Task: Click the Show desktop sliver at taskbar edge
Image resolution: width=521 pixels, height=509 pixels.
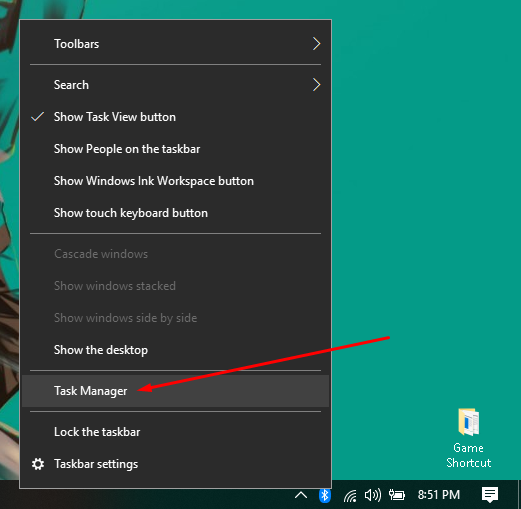Action: [519, 495]
